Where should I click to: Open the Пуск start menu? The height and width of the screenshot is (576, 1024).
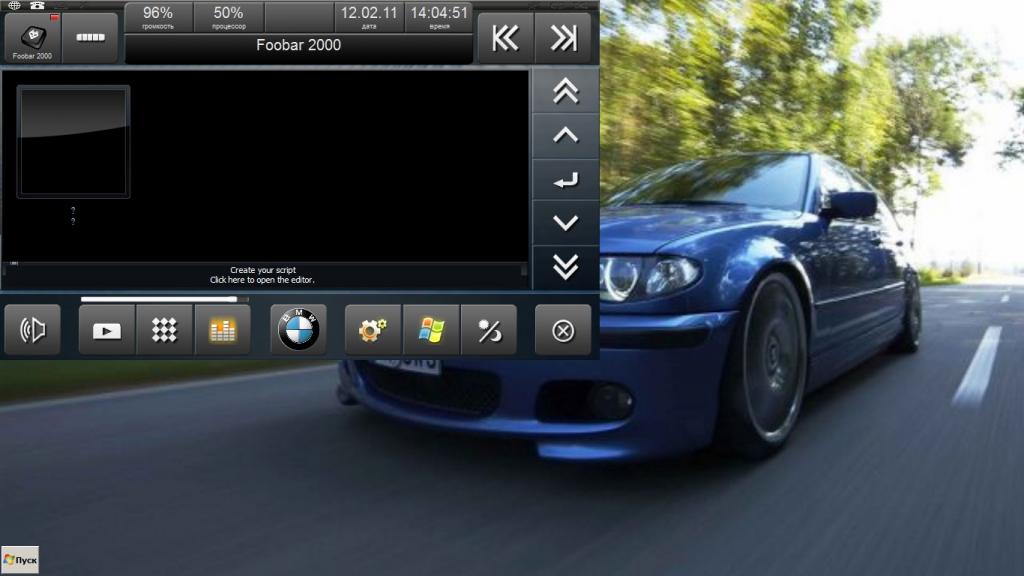click(x=20, y=560)
